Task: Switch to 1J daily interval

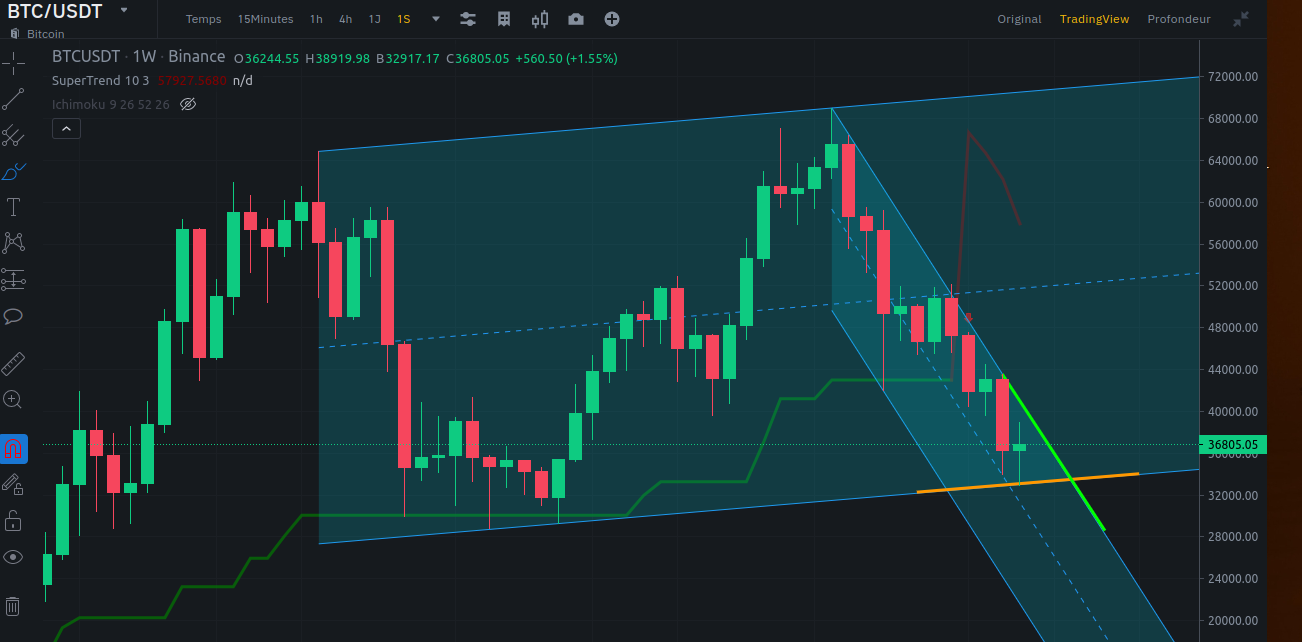Action: 374,19
